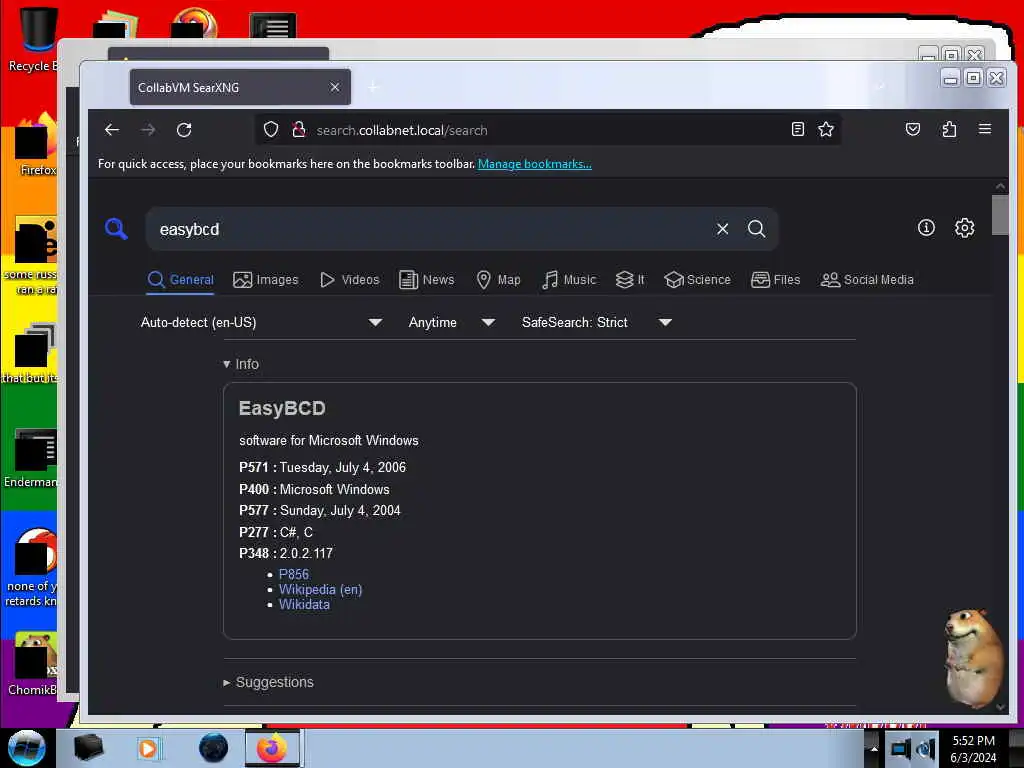Click the P348 version 2.0.2.117 text
The height and width of the screenshot is (768, 1024).
(x=286, y=553)
